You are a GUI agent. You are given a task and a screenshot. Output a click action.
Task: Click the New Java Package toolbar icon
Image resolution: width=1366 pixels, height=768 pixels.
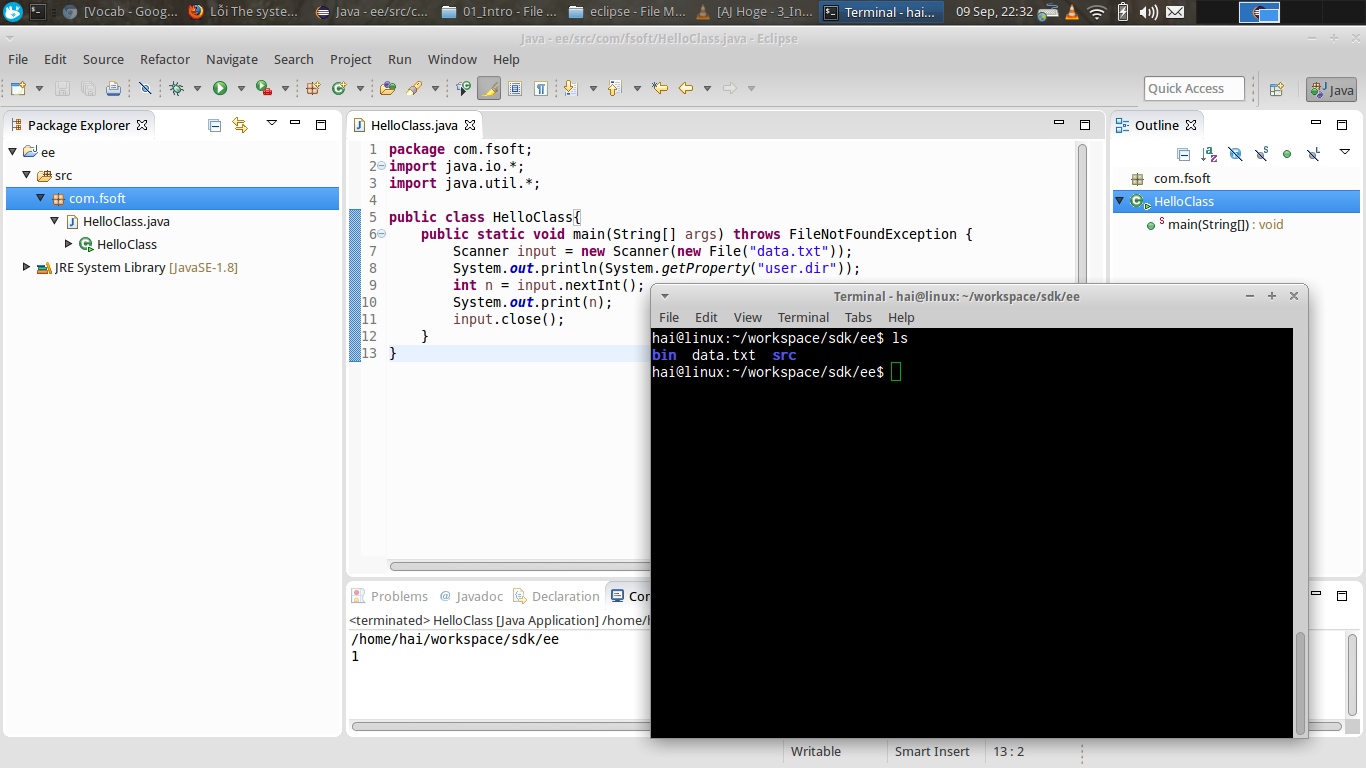(x=313, y=89)
